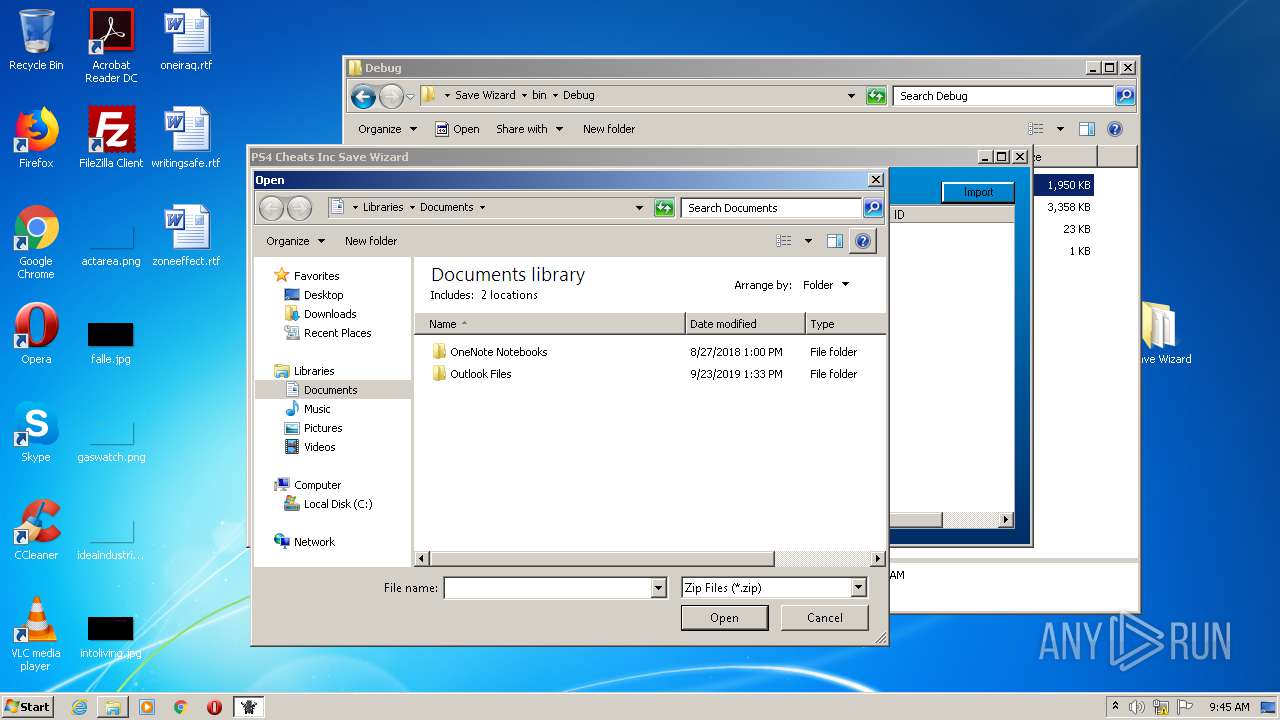Select the Documents library in navigation pane
The width and height of the screenshot is (1280, 720).
[332, 390]
